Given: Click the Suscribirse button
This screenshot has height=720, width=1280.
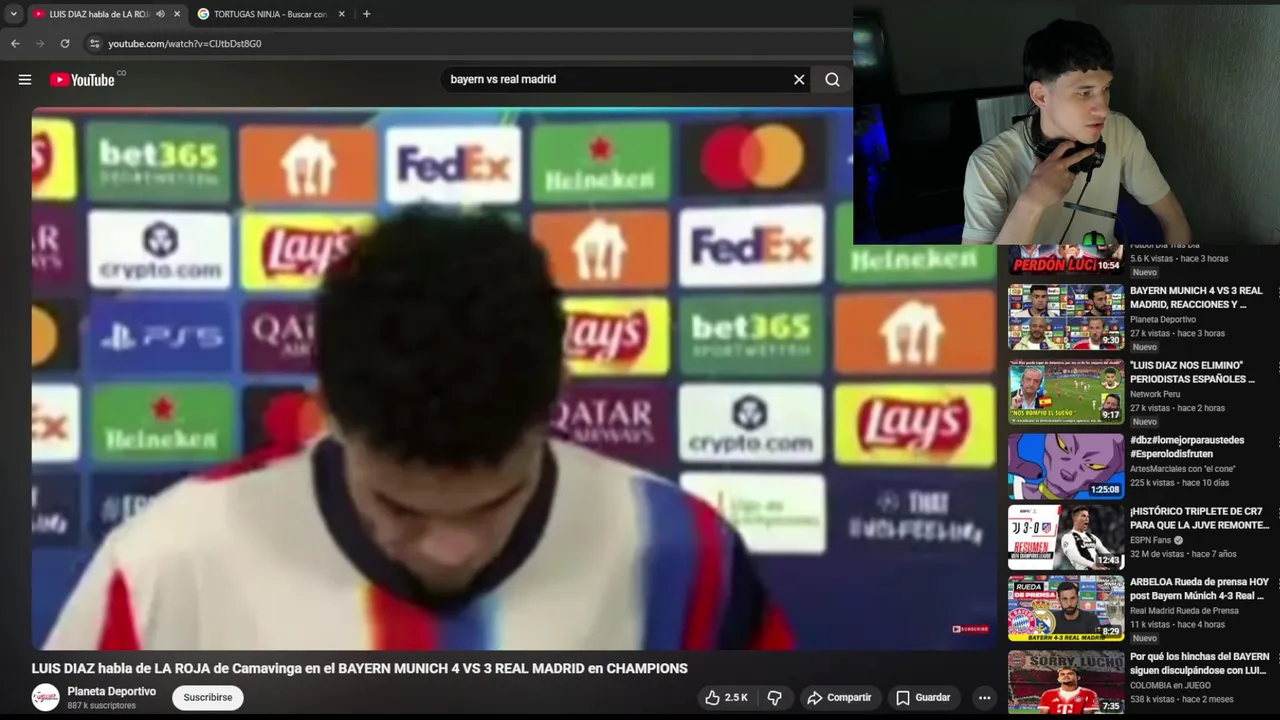Looking at the screenshot, I should [x=208, y=698].
